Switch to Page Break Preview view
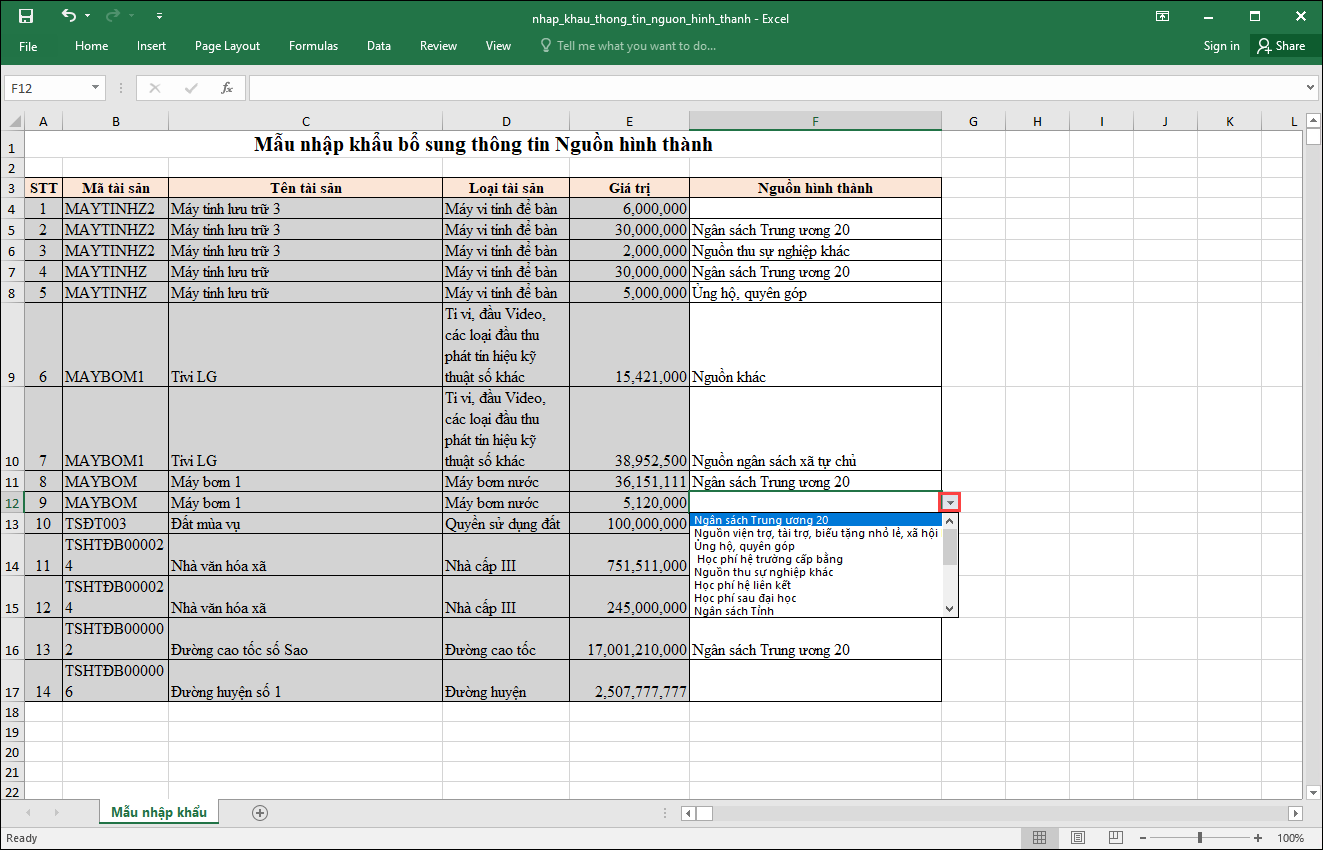This screenshot has width=1323, height=850. (x=1114, y=838)
